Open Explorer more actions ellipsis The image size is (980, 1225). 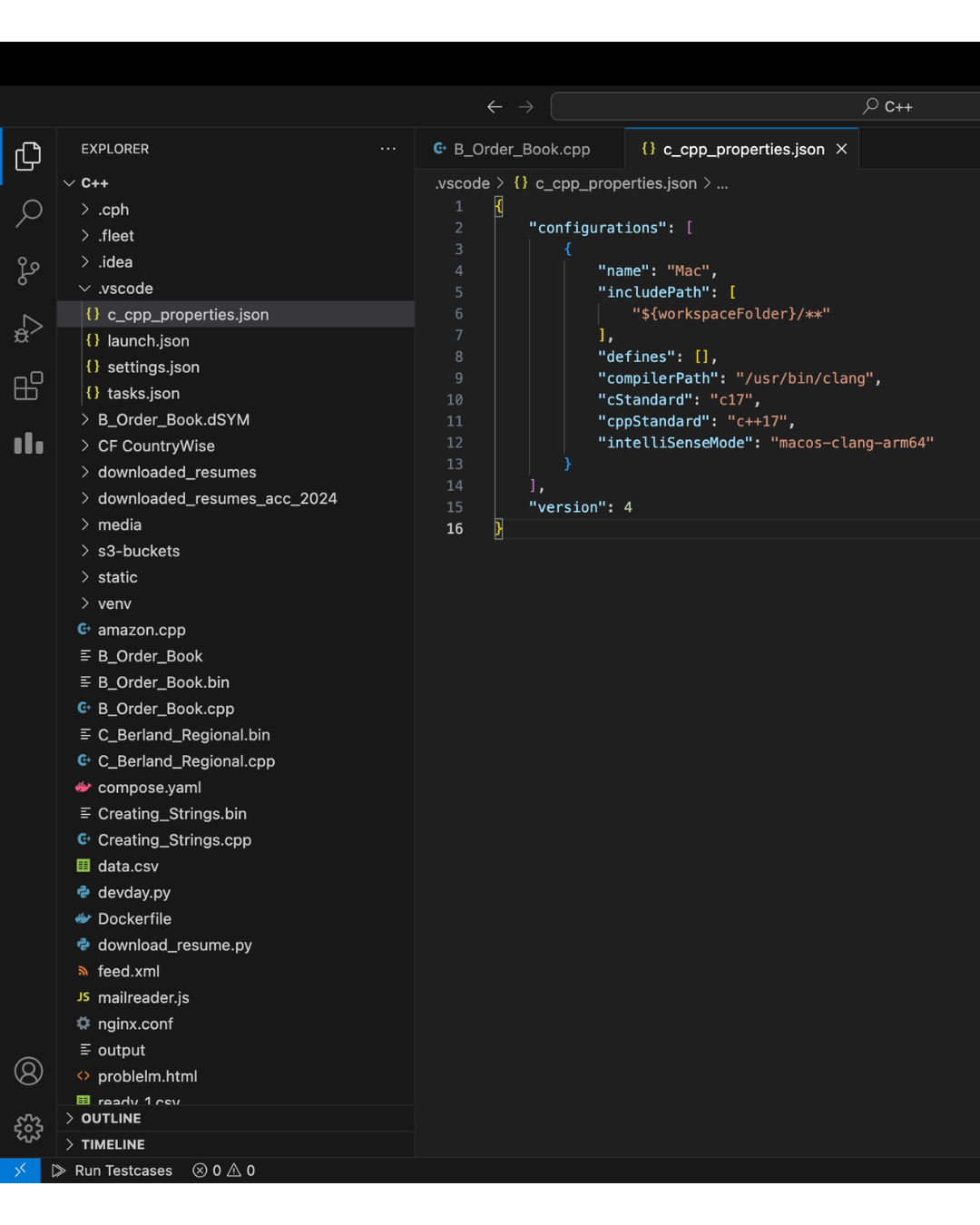(x=388, y=149)
